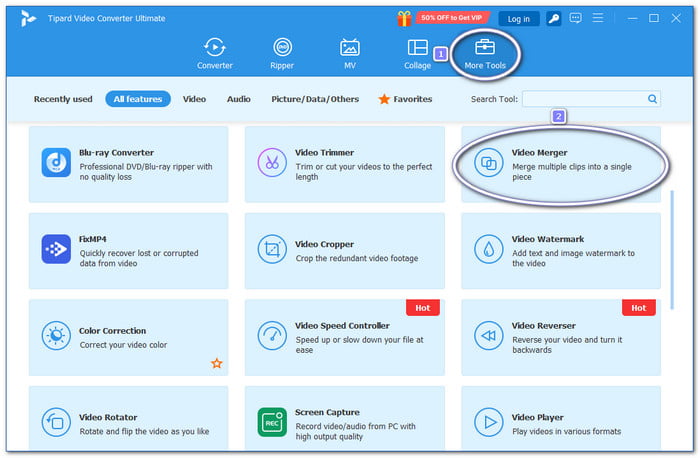Click 'Trim or cut your videos' description

(363, 172)
